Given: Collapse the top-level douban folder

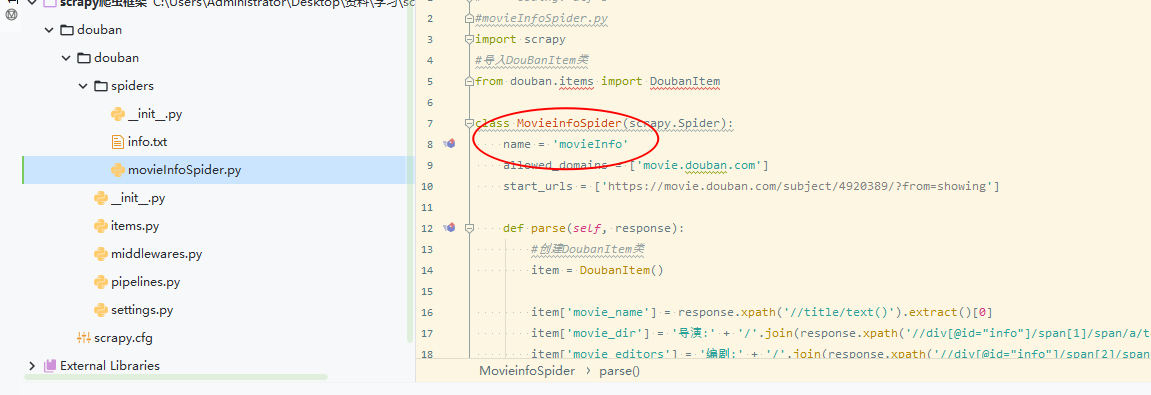Looking at the screenshot, I should [48, 30].
